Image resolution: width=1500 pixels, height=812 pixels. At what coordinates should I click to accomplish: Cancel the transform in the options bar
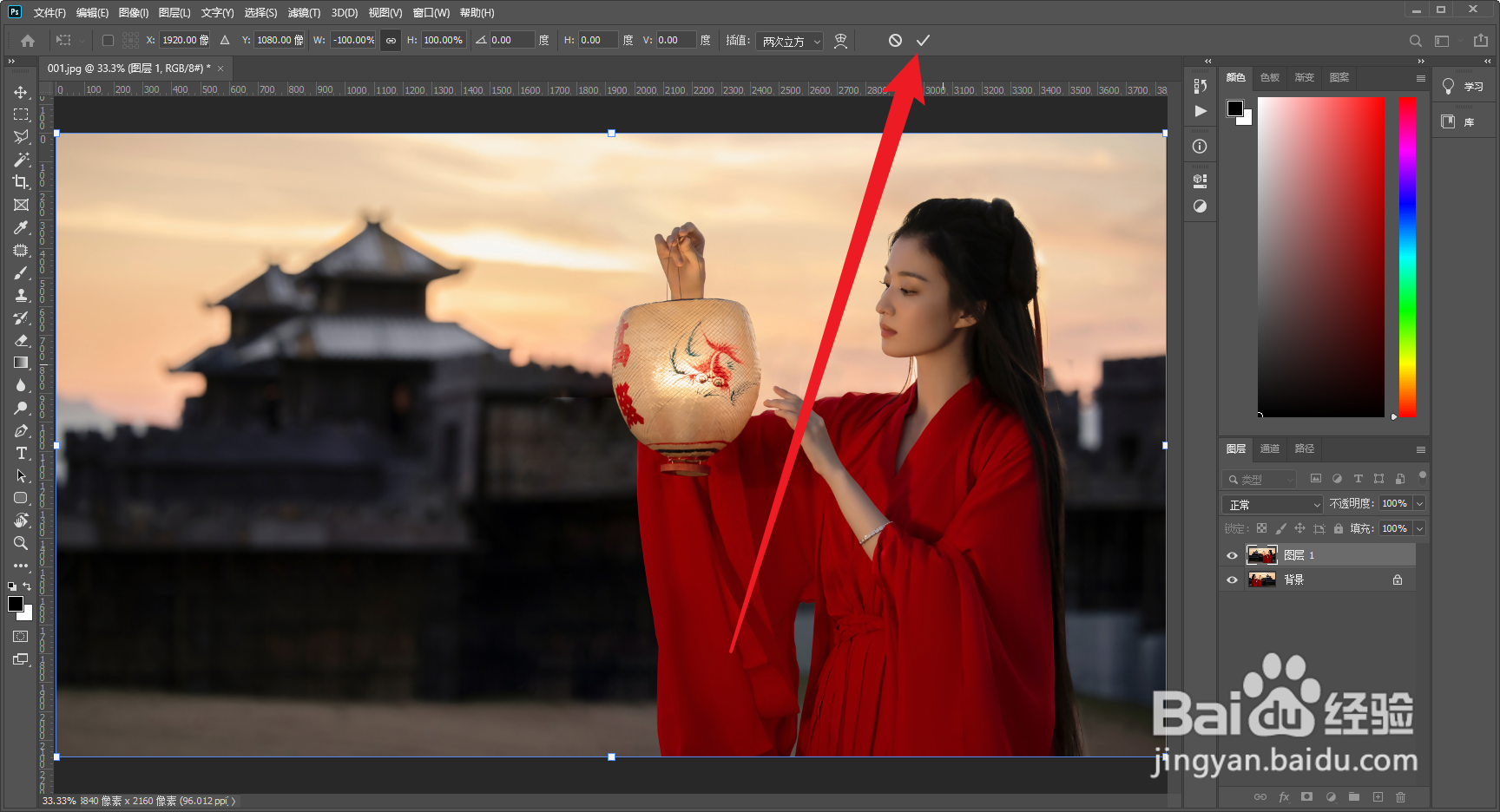tap(895, 40)
